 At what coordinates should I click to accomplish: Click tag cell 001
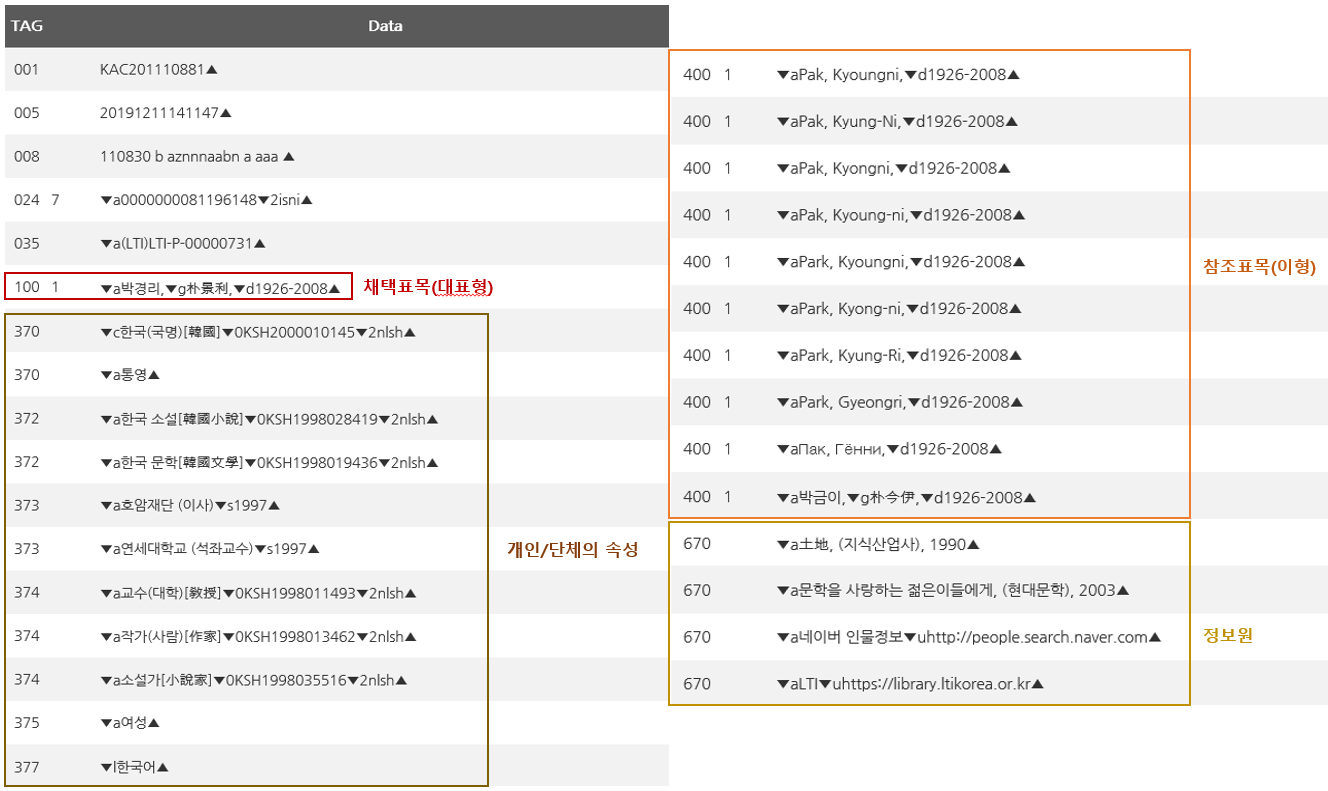tap(27, 70)
